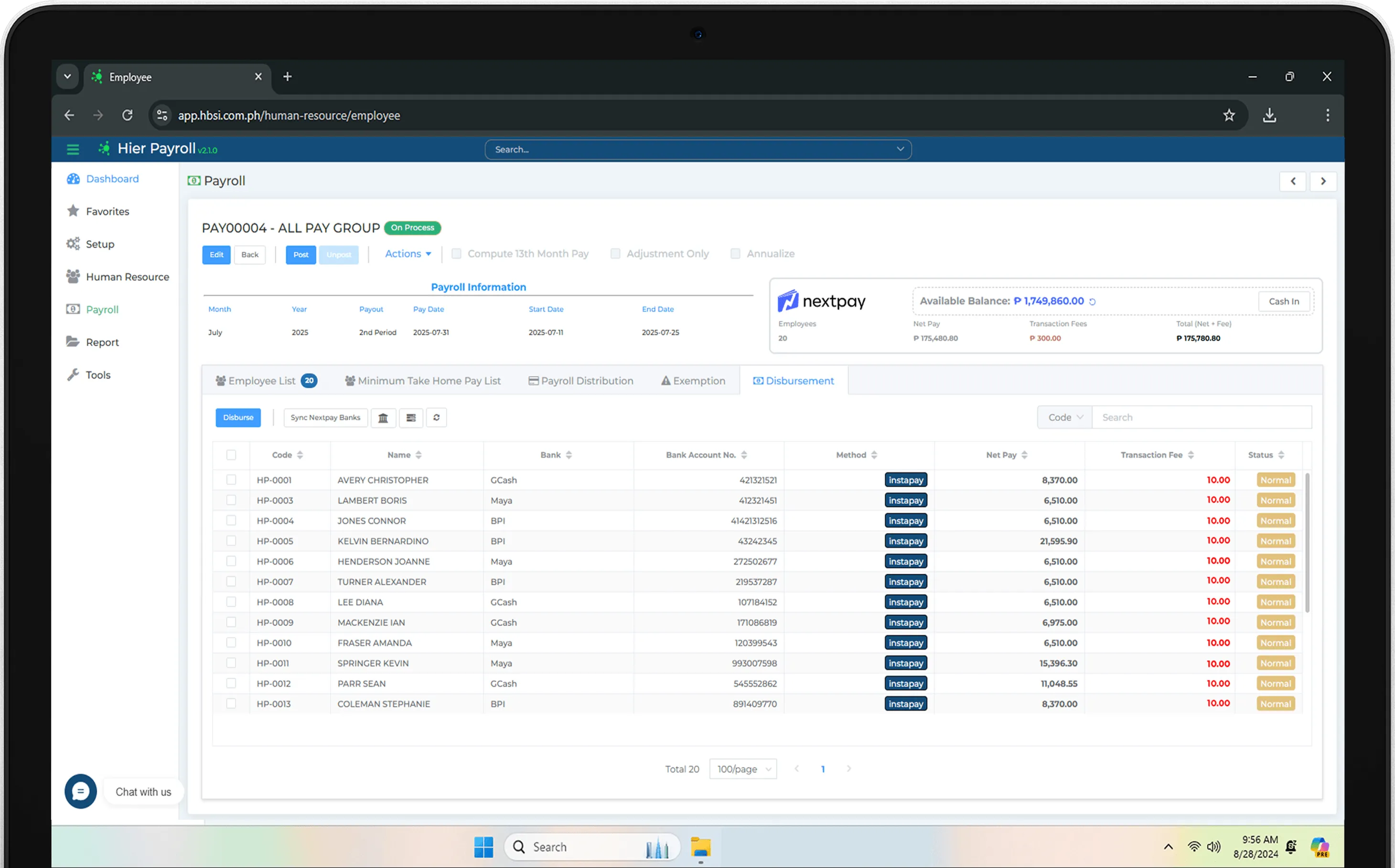The image size is (1395, 868).
Task: Go to pagination page 1
Action: pyautogui.click(x=823, y=769)
